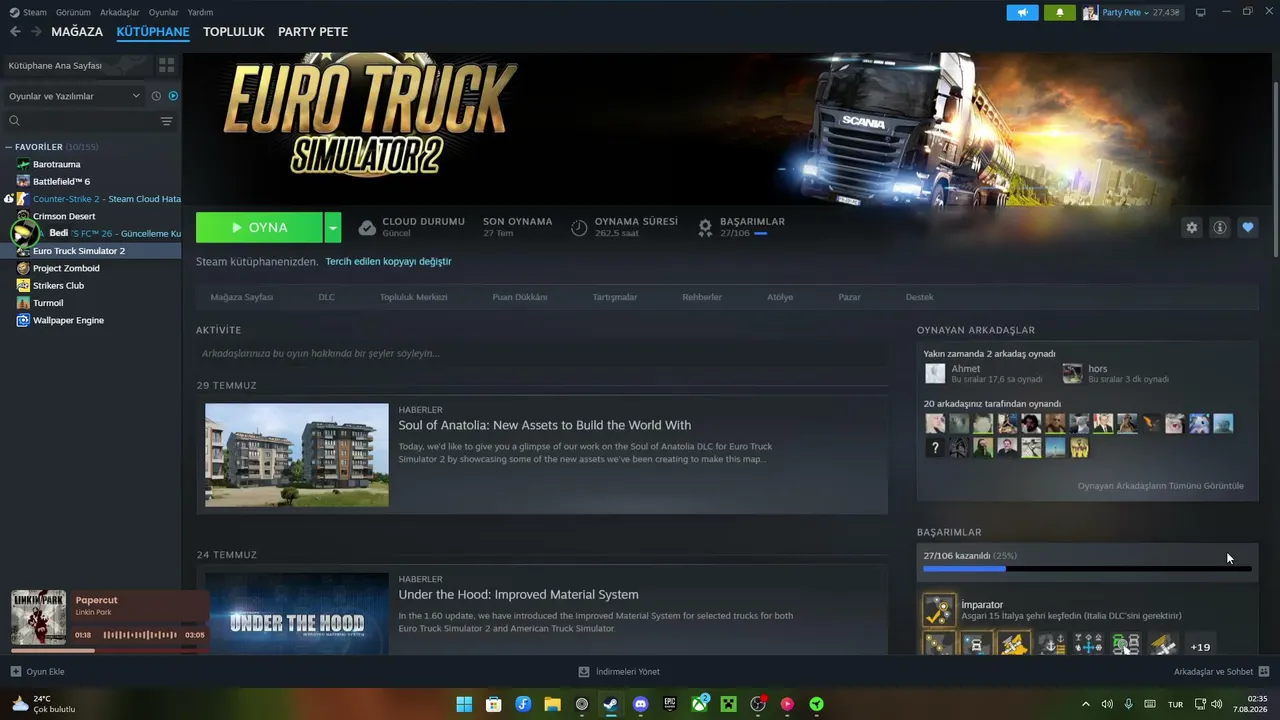This screenshot has height=720, width=1280.
Task: Open the advanced filter options icon
Action: [166, 121]
